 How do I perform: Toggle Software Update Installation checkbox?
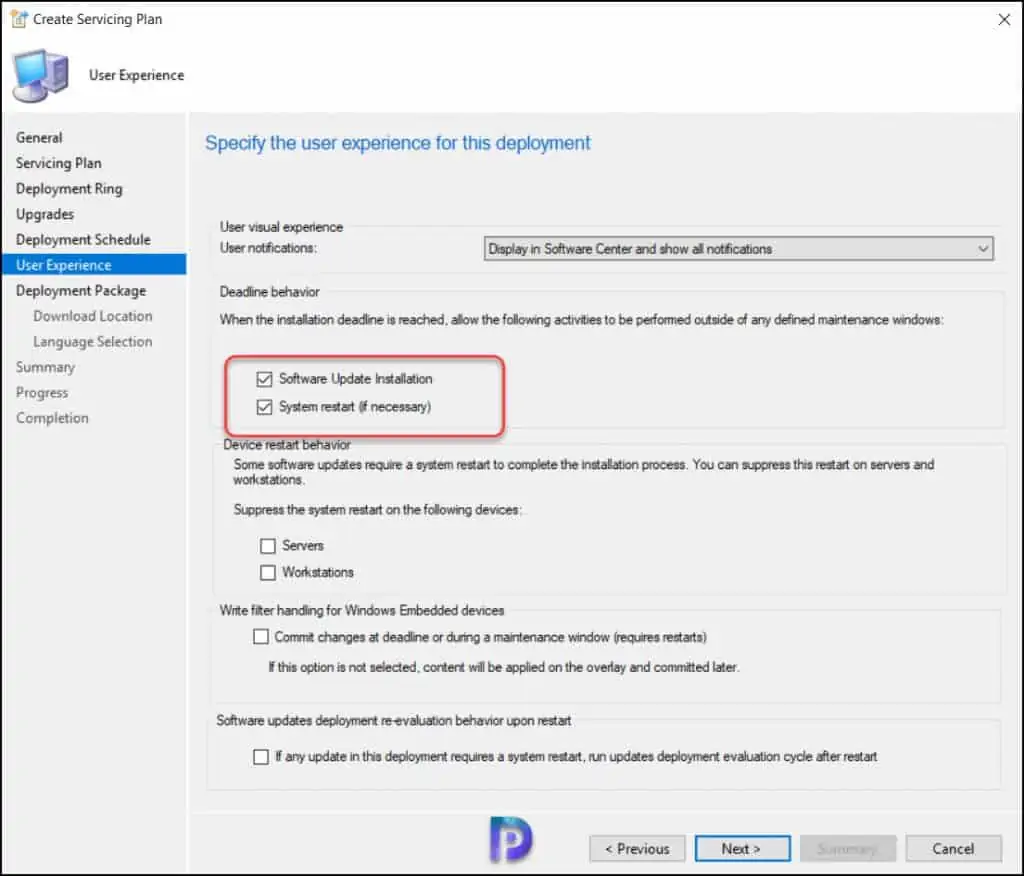pyautogui.click(x=264, y=379)
